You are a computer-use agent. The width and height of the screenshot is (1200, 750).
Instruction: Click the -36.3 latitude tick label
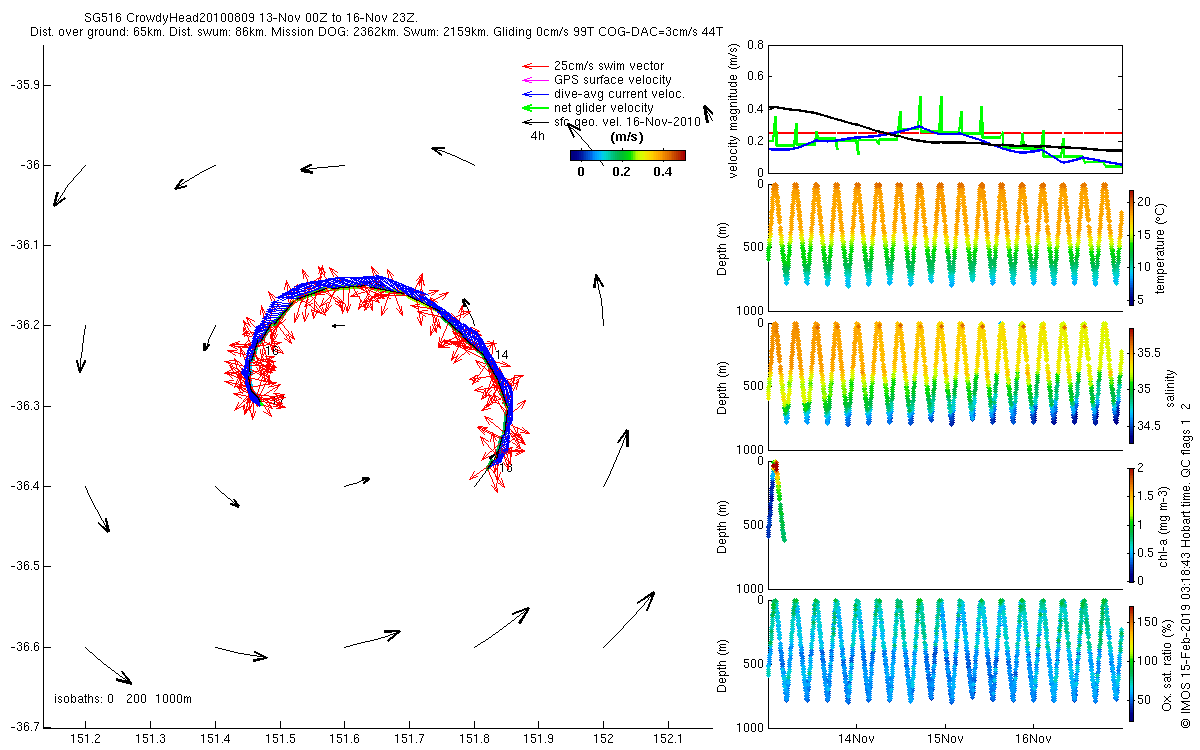[23, 406]
